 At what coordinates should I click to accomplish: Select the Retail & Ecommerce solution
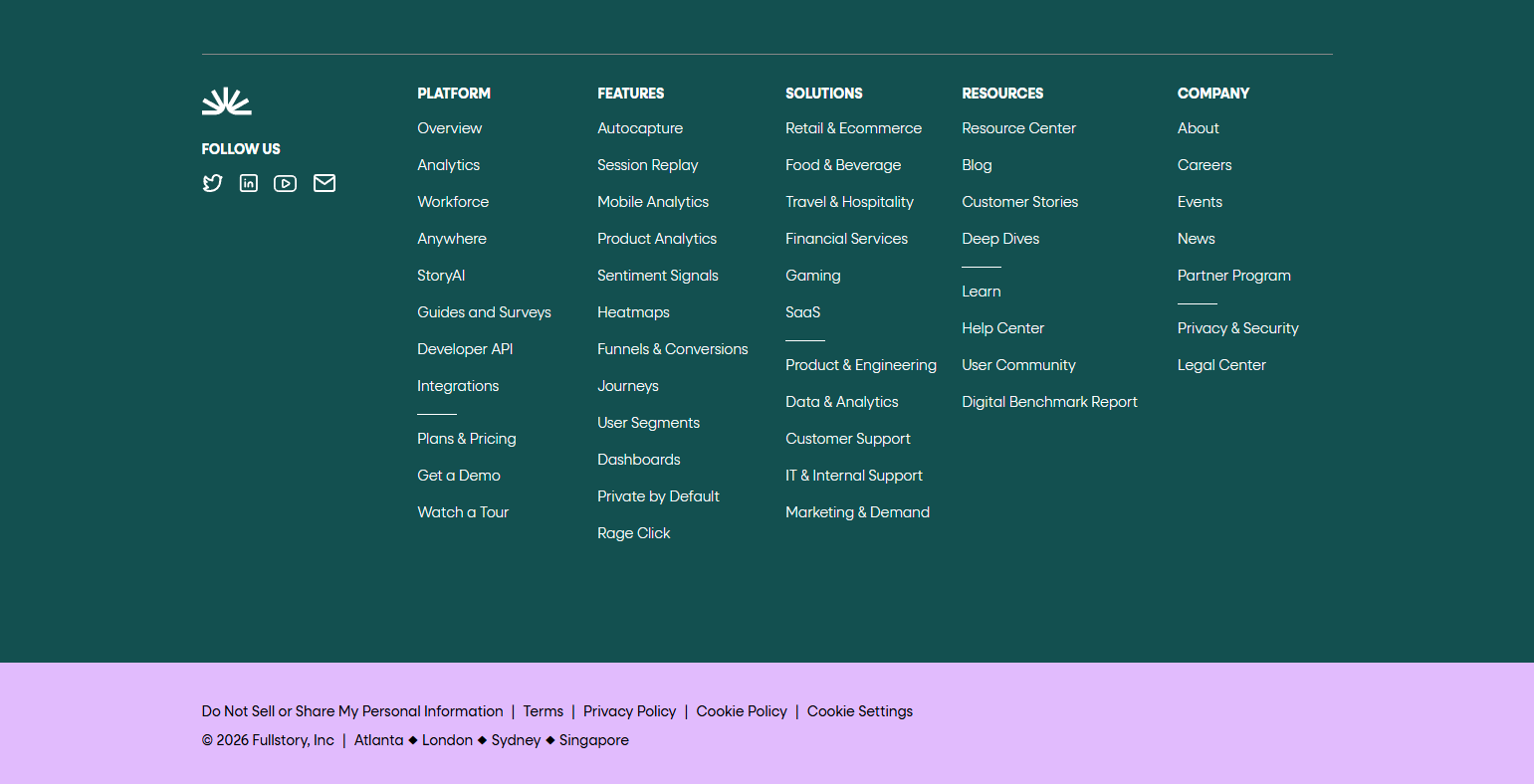(x=853, y=128)
